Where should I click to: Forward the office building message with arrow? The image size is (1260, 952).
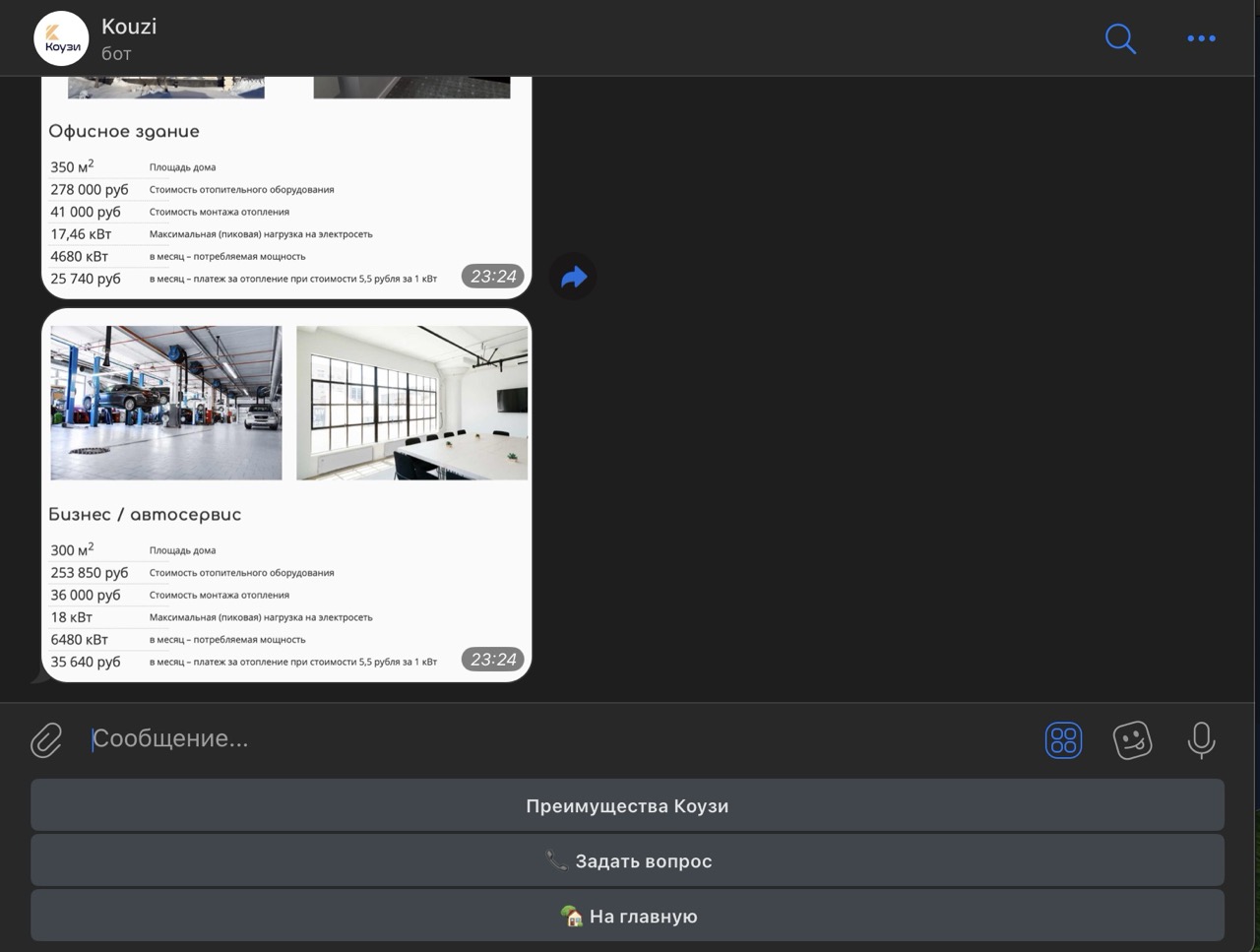point(574,277)
